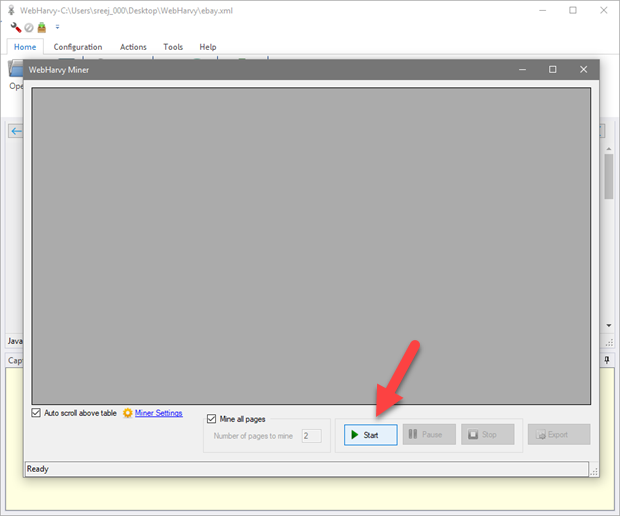Uncheck Auto scroll above table
This screenshot has height=516, width=620.
(x=37, y=413)
